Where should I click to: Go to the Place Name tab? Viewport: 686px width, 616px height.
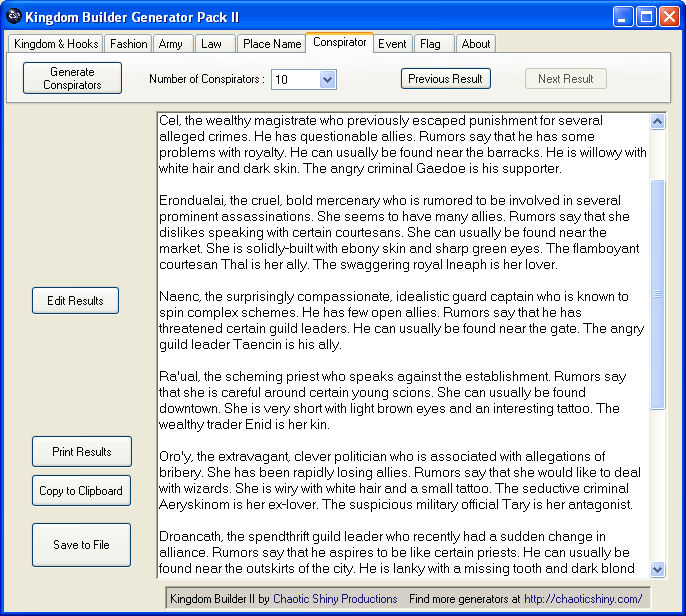(x=271, y=44)
